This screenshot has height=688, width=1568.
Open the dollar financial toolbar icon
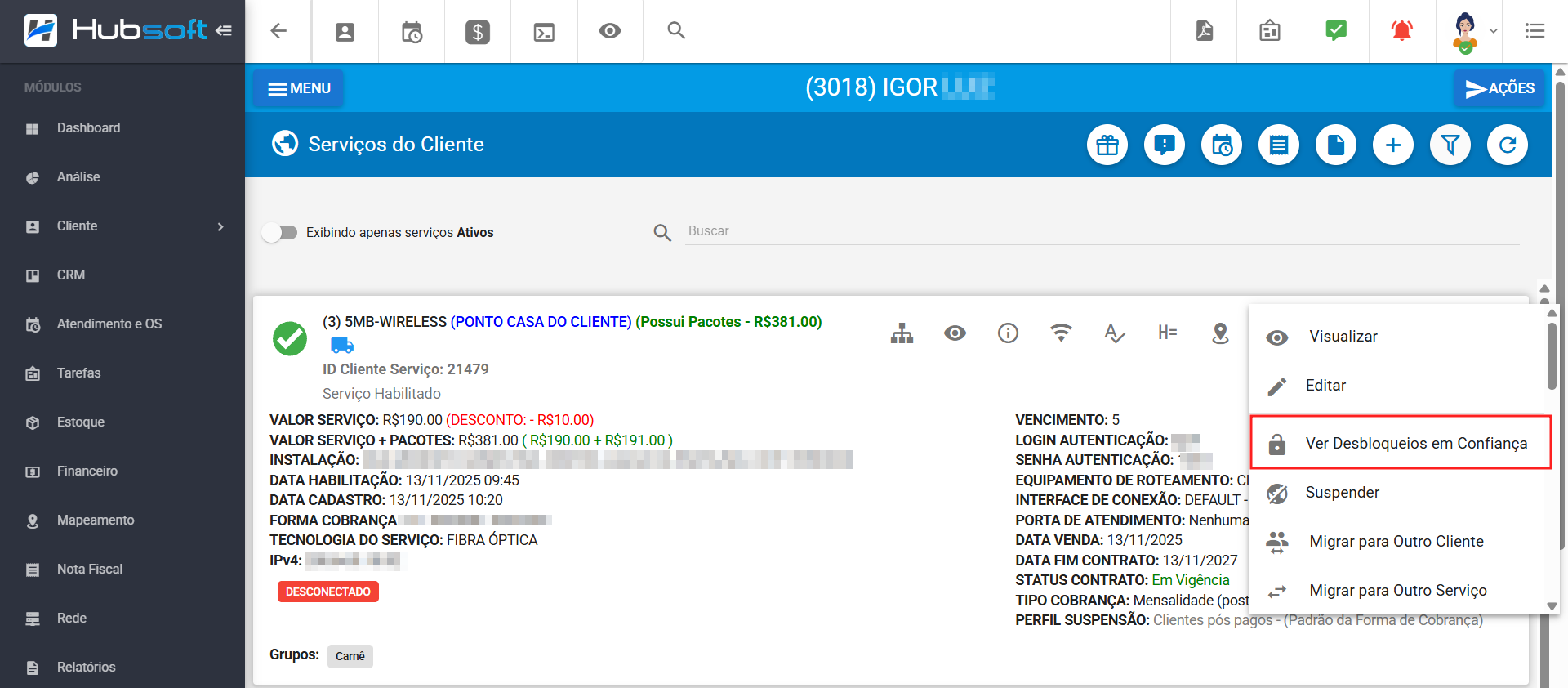point(478,32)
